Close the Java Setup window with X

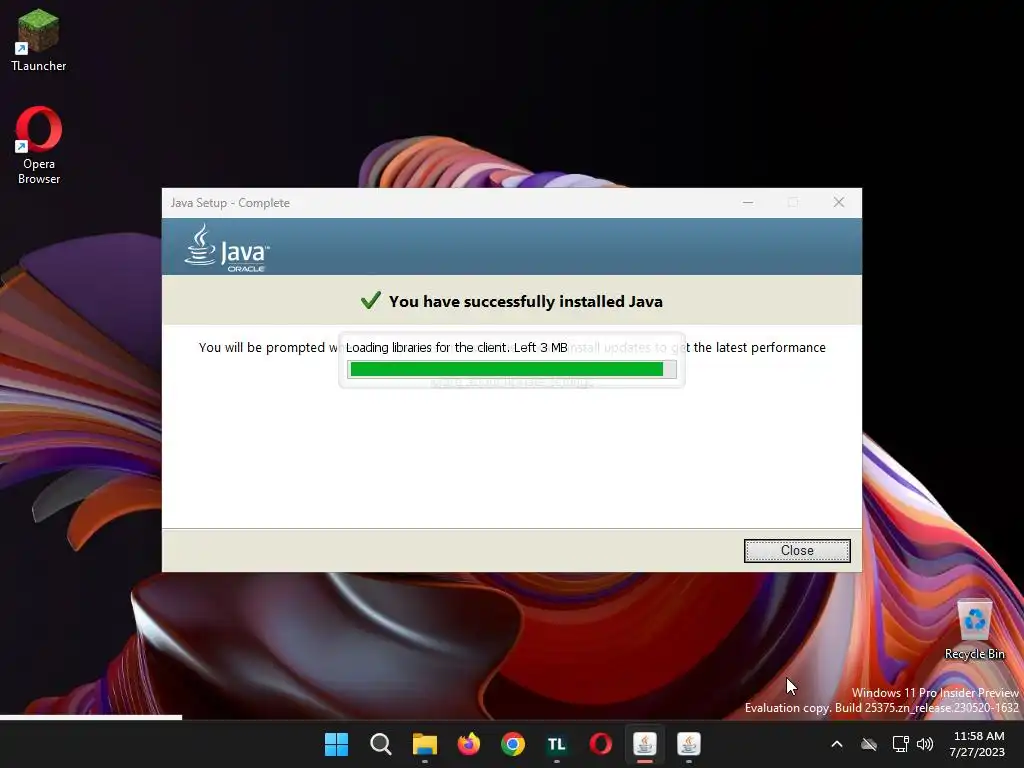[839, 202]
